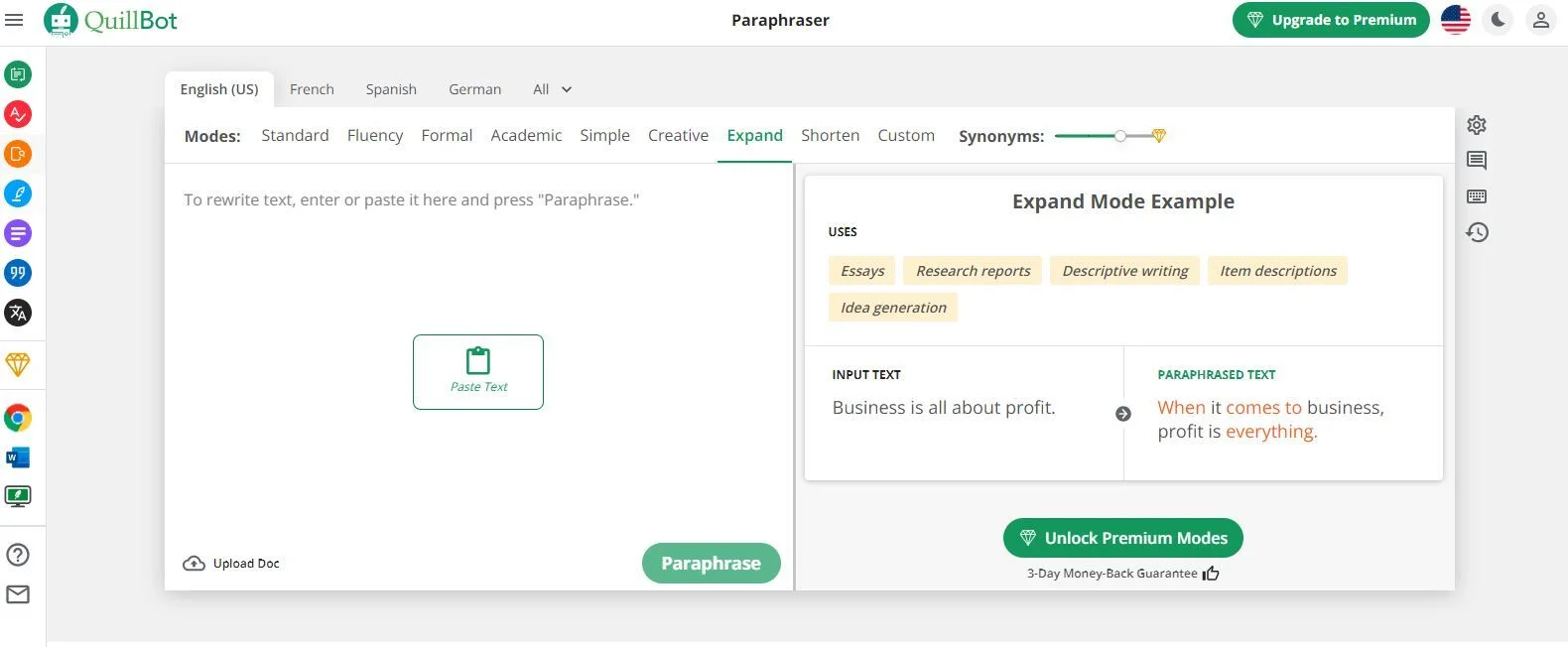Click the Premium diamond sidebar icon
This screenshot has width=1568, height=647.
[18, 364]
